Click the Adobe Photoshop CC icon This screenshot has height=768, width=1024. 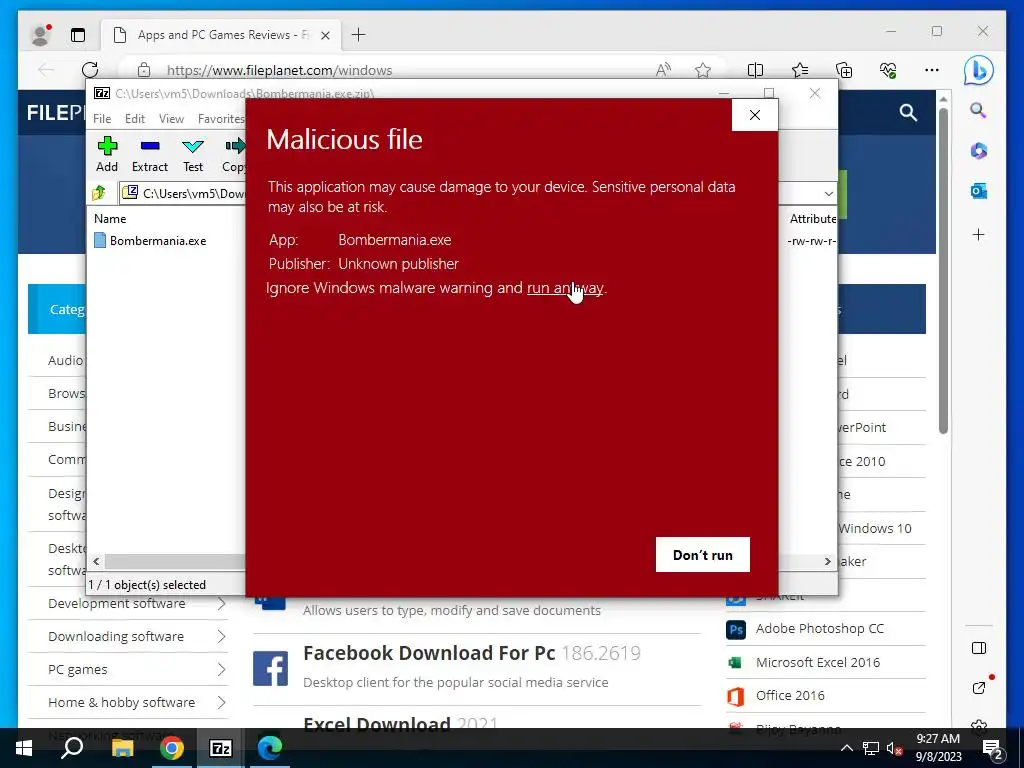tap(736, 630)
